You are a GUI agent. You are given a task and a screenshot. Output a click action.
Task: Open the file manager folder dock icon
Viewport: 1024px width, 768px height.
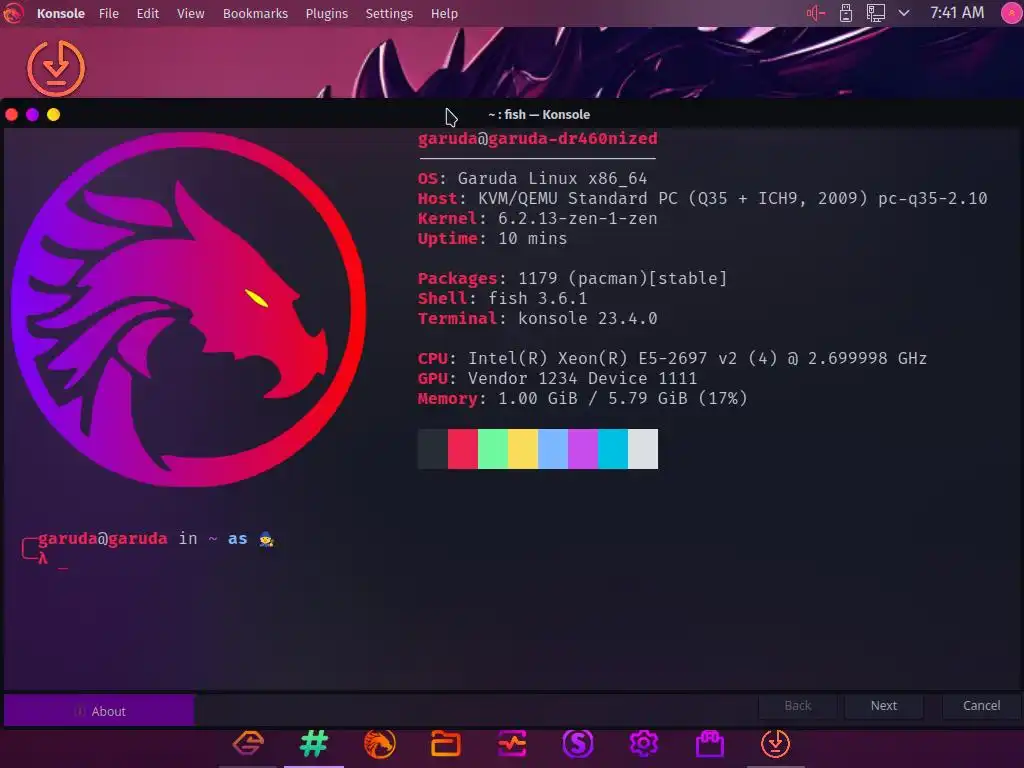click(x=445, y=743)
